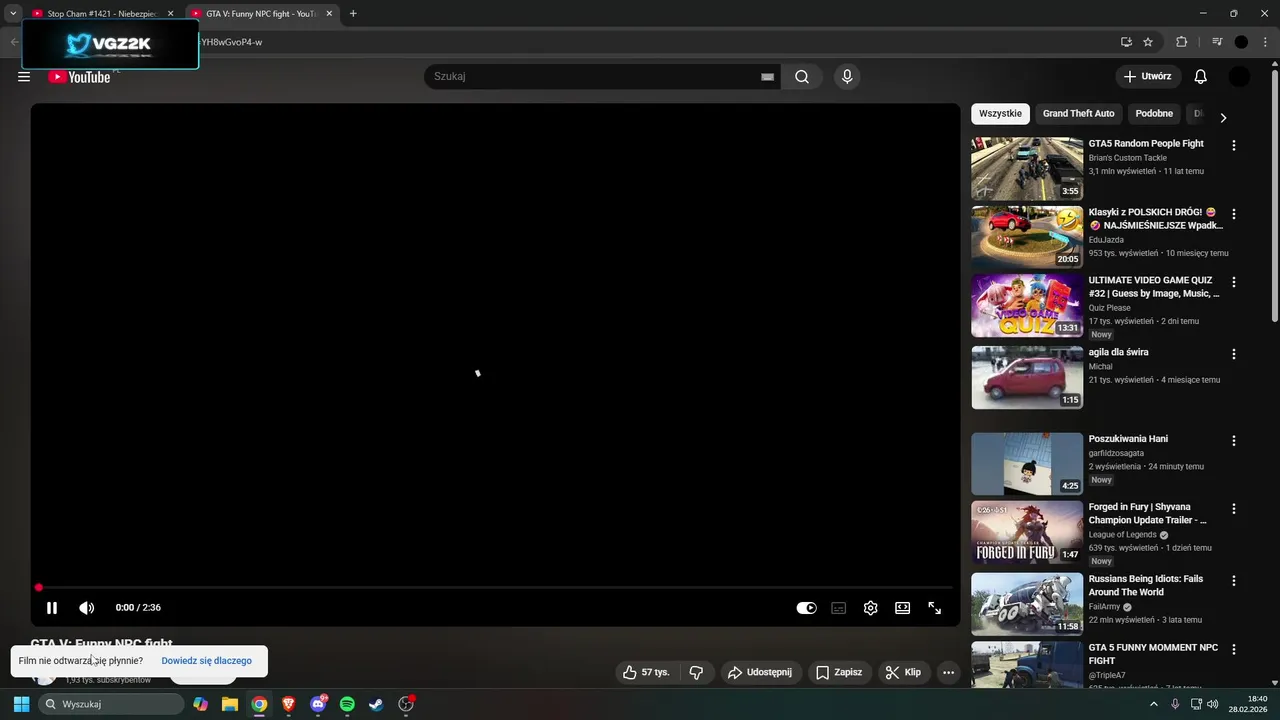The width and height of the screenshot is (1280, 720).
Task: Open options for Forged in Fury video
Action: 1233,509
